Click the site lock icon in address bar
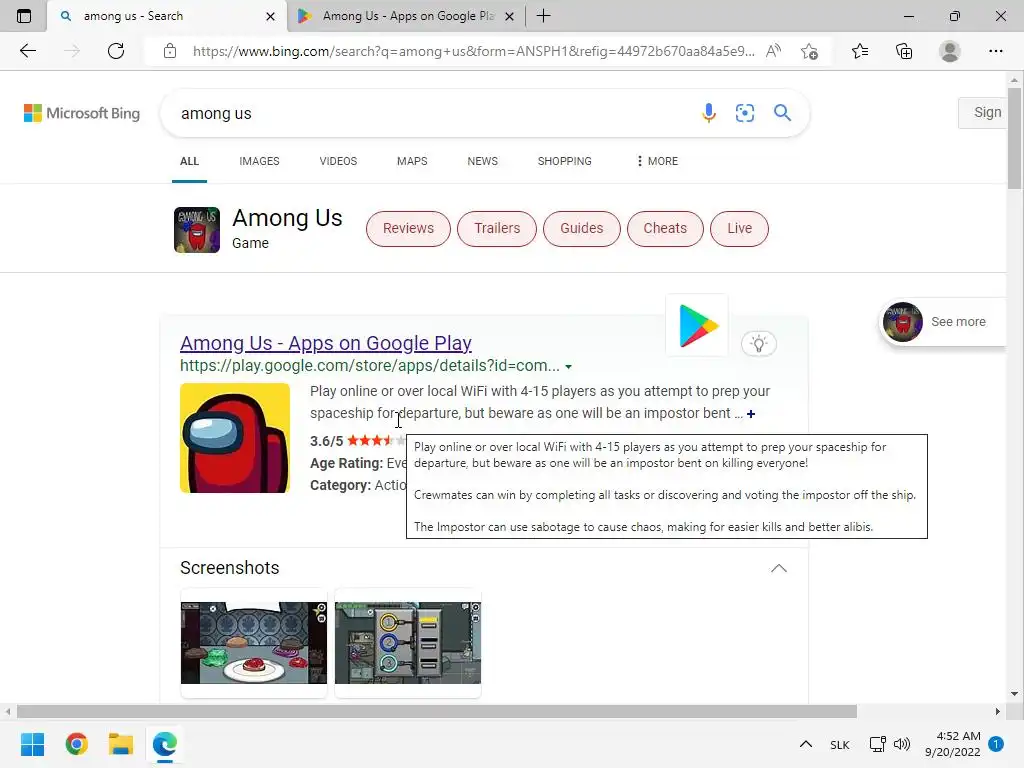 pyautogui.click(x=170, y=51)
